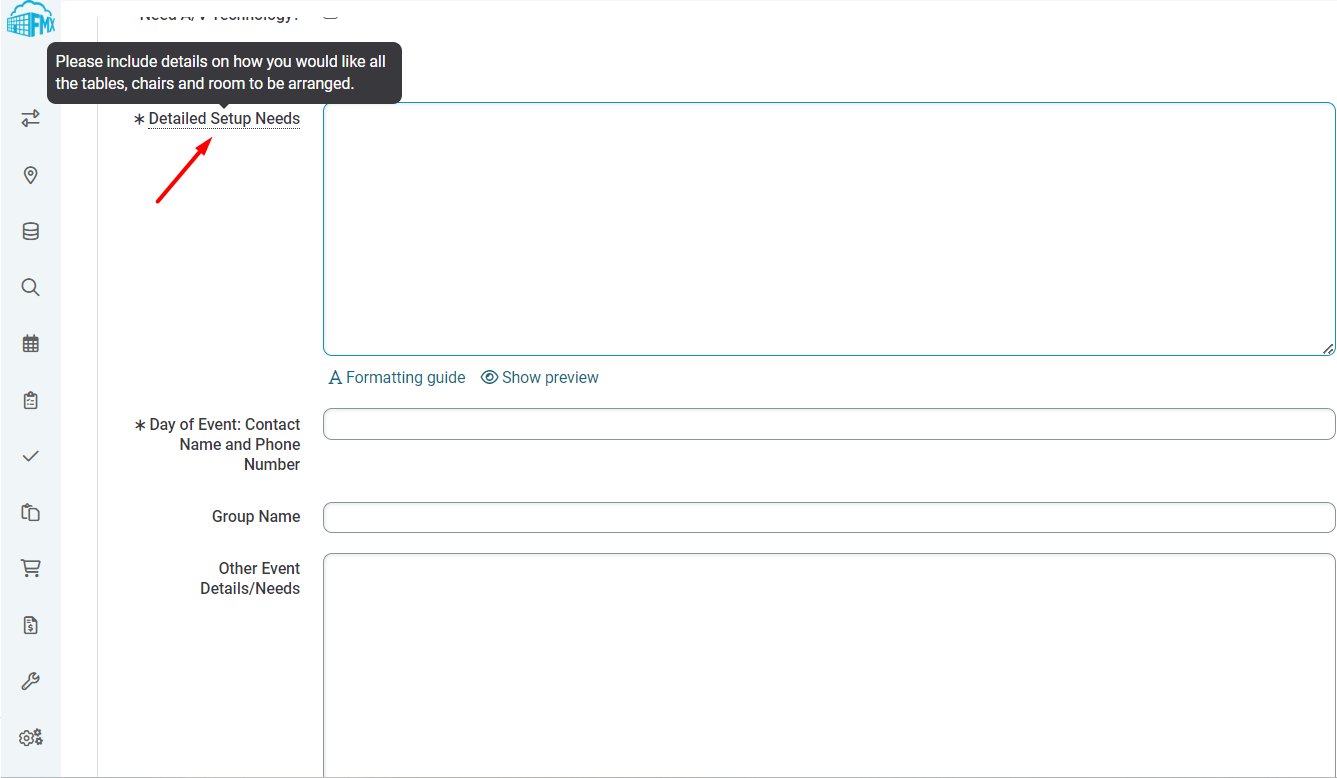Click the Group Name input field

(829, 517)
